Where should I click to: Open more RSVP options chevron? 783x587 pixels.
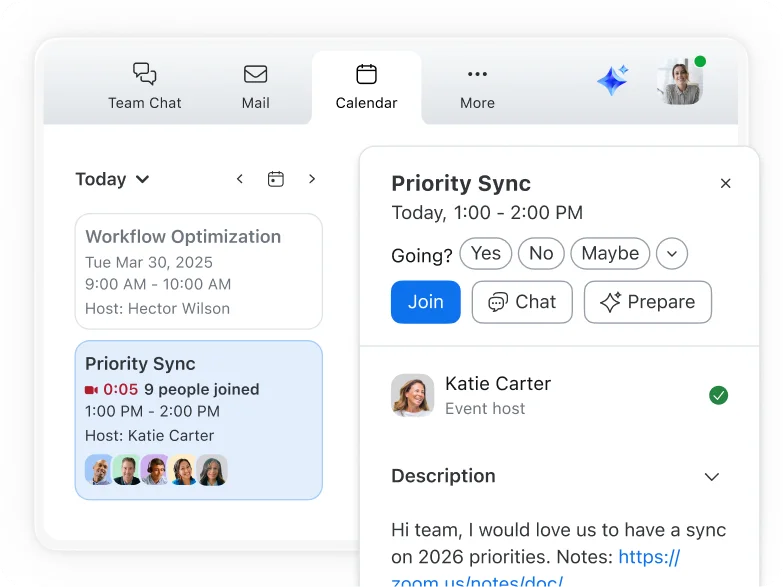coord(672,254)
